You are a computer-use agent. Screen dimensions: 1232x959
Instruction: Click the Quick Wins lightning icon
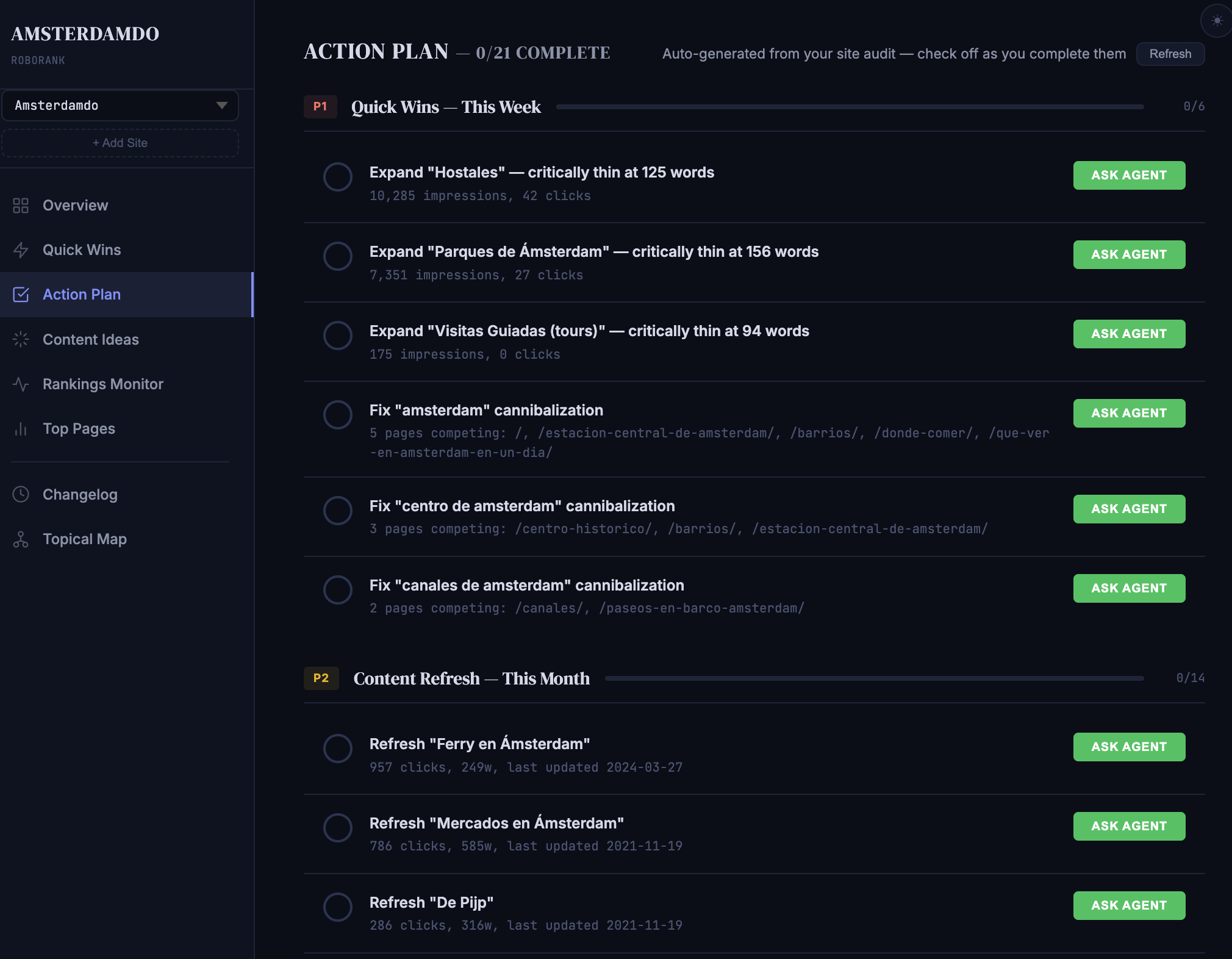coord(21,250)
